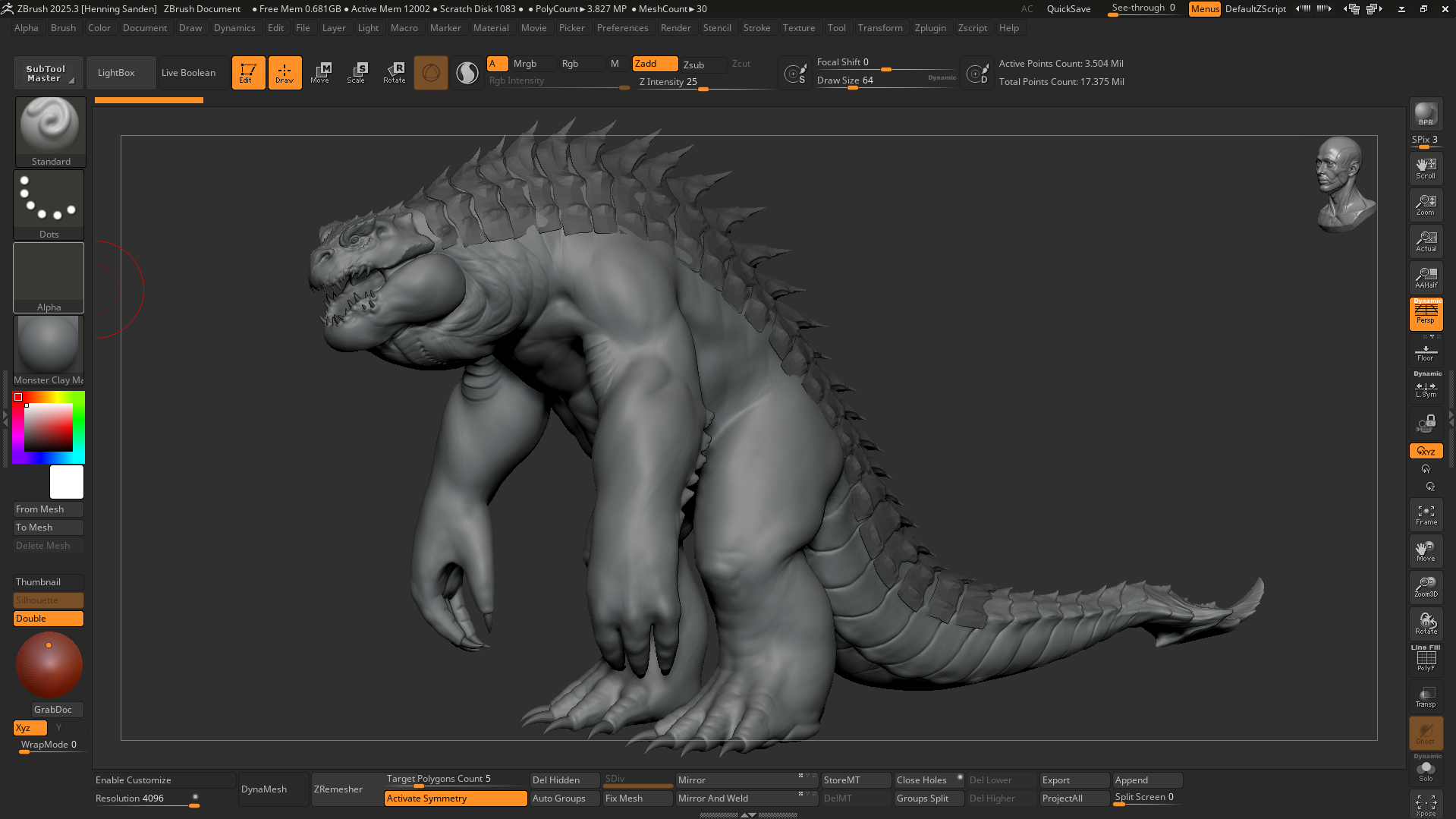Click the head bust view navigator
1456x819 pixels.
coord(1344,184)
